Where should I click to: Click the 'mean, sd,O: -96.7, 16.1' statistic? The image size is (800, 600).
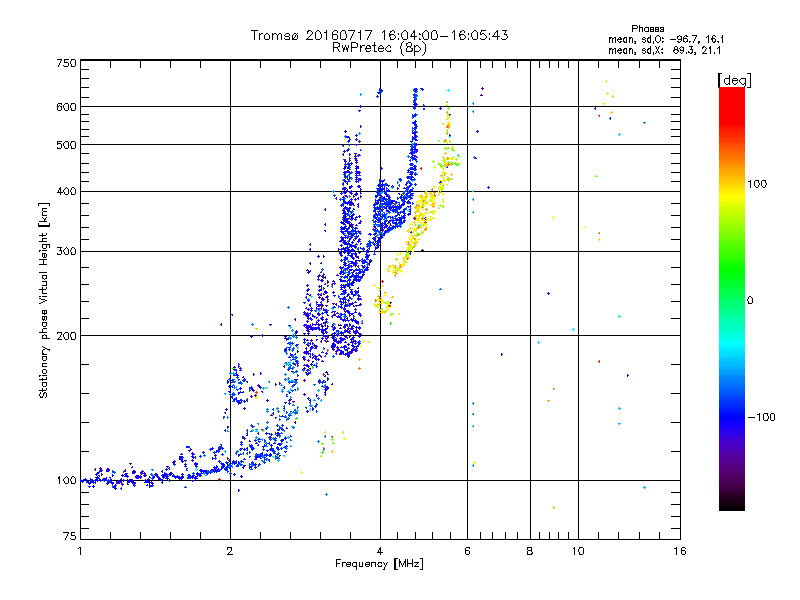pyautogui.click(x=666, y=39)
